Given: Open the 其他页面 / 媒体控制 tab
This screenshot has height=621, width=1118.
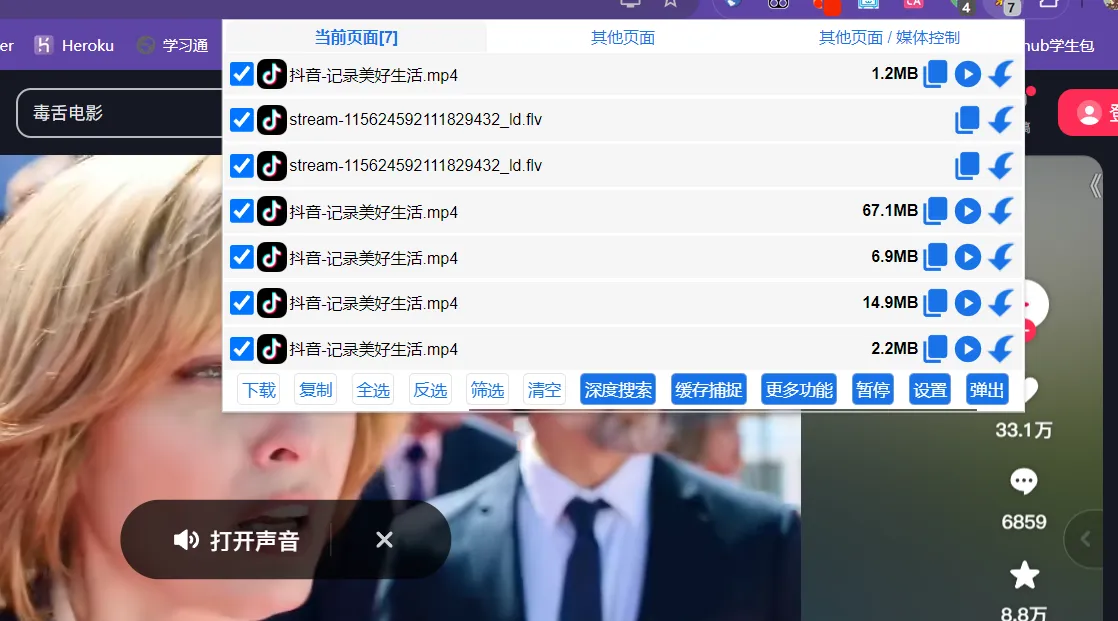Looking at the screenshot, I should click(889, 38).
